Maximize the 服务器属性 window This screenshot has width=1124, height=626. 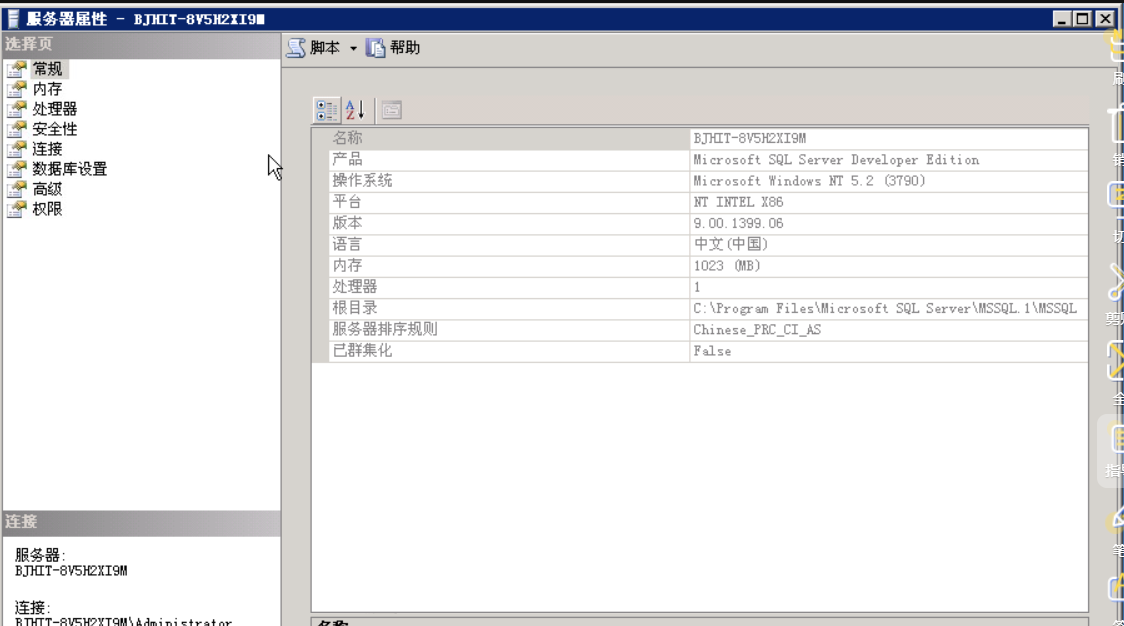1082,19
